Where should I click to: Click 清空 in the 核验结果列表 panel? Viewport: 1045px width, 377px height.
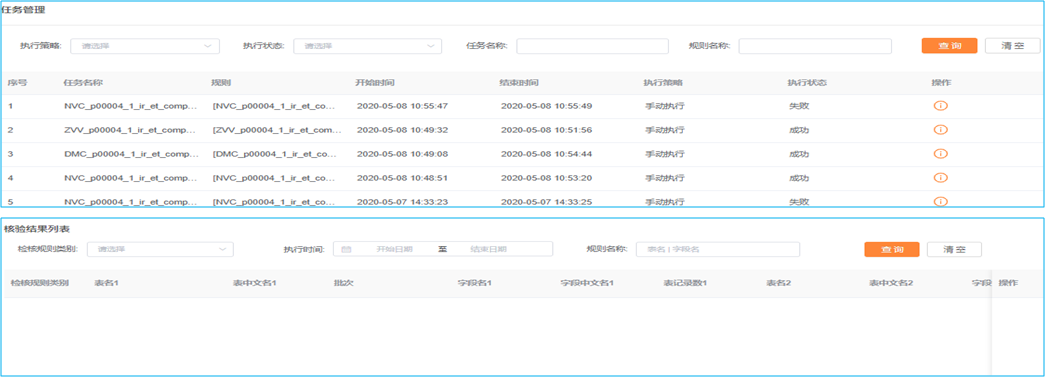[954, 249]
